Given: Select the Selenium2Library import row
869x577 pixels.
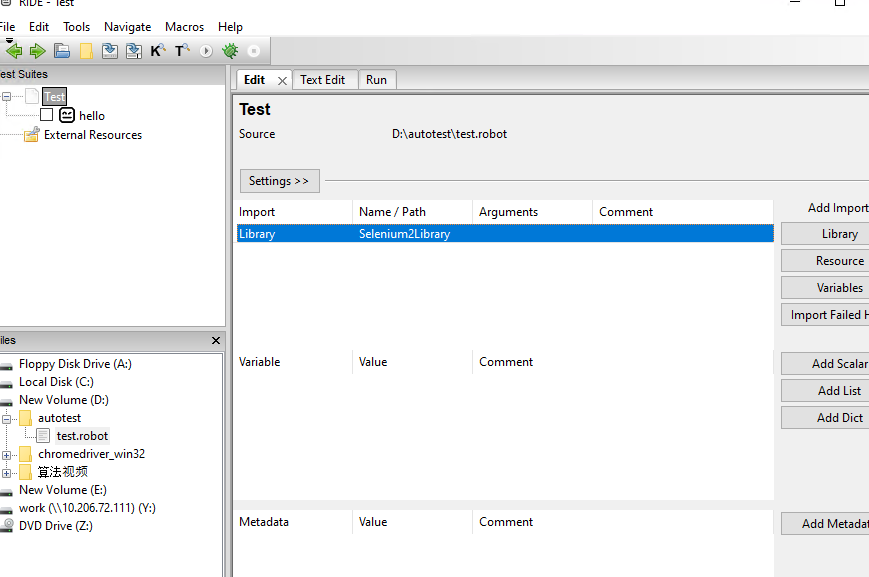Looking at the screenshot, I should point(505,233).
